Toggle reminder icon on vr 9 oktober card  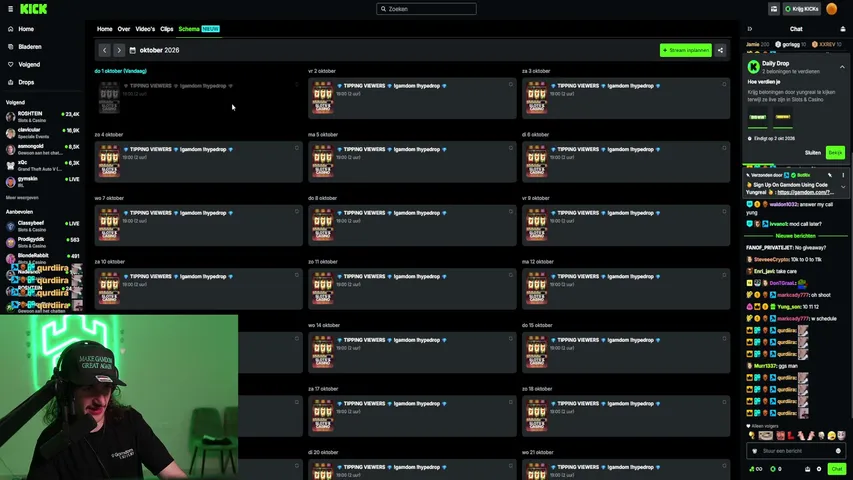point(724,212)
